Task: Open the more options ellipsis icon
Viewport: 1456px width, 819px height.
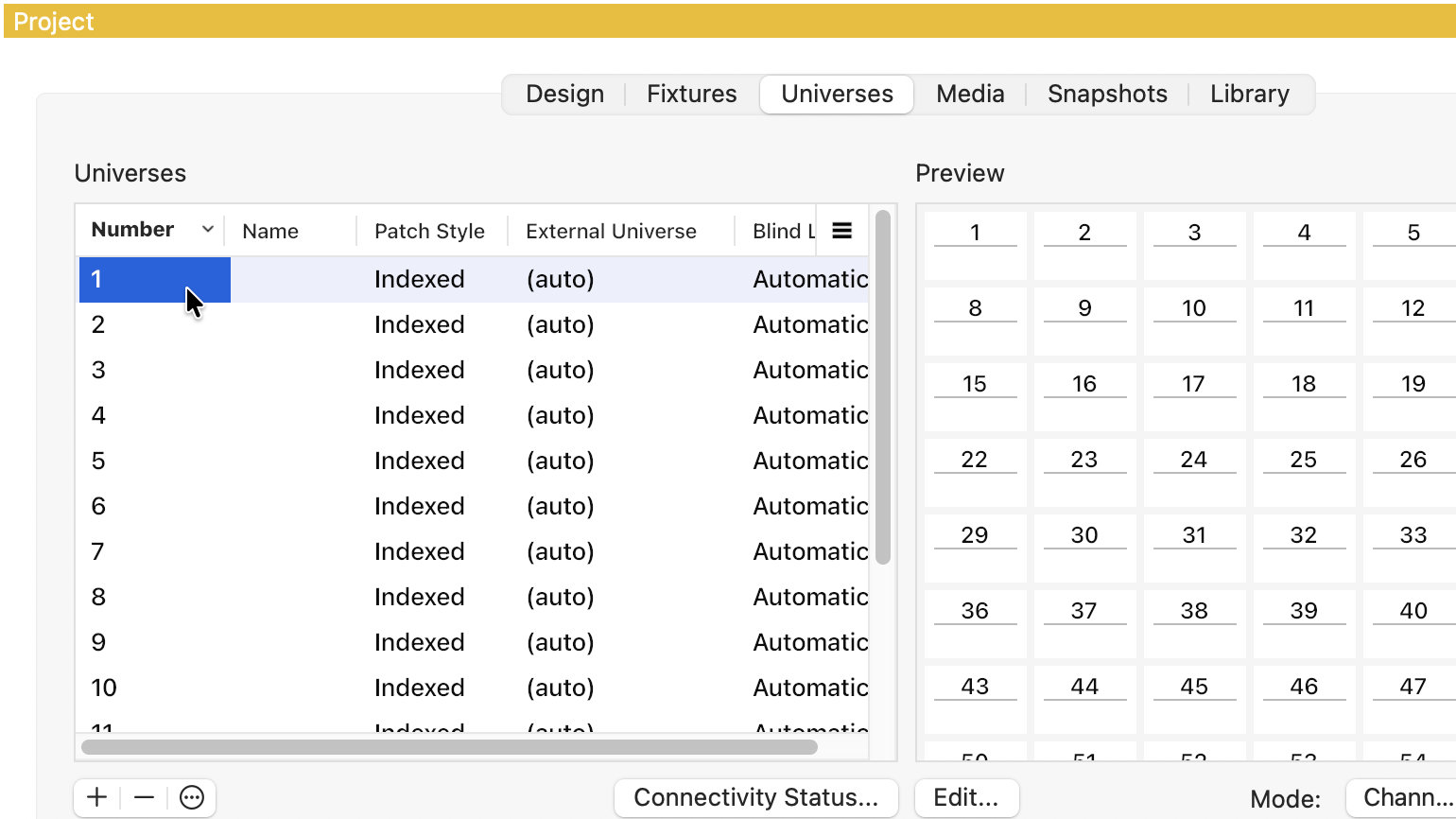Action: (192, 797)
